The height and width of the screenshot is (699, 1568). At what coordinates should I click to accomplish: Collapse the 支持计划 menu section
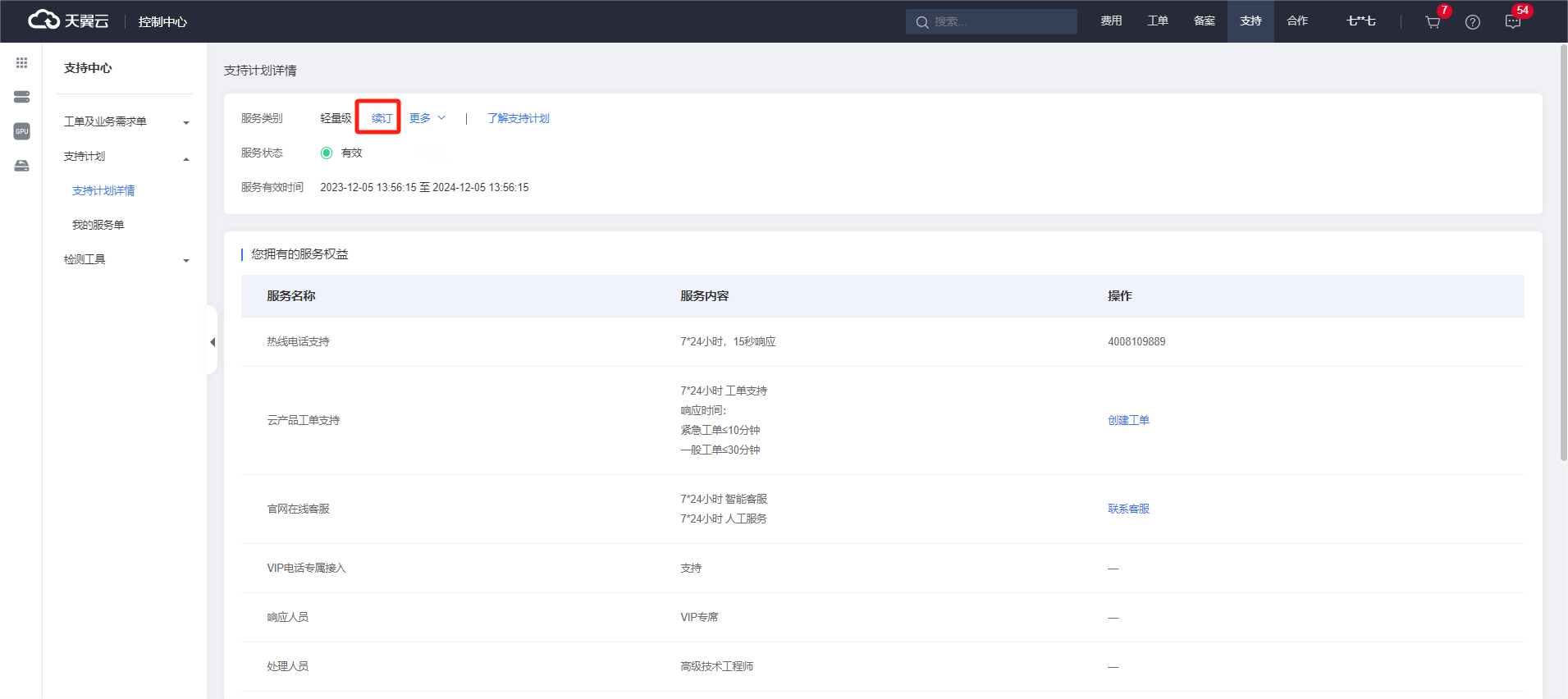pyautogui.click(x=126, y=156)
